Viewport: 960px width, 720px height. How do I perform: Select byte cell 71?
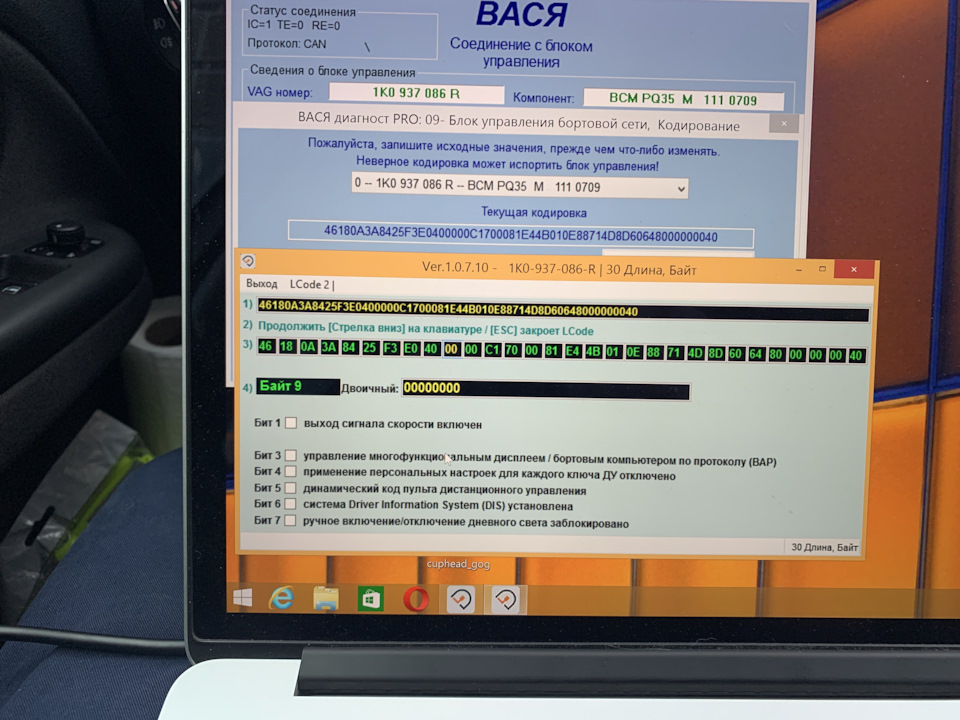674,353
